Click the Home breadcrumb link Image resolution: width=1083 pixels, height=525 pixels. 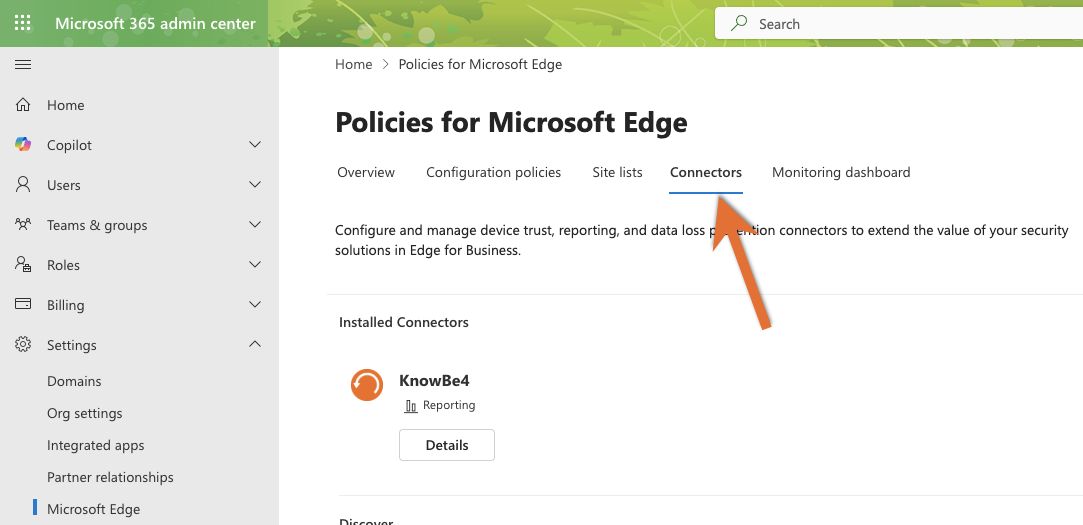353,64
